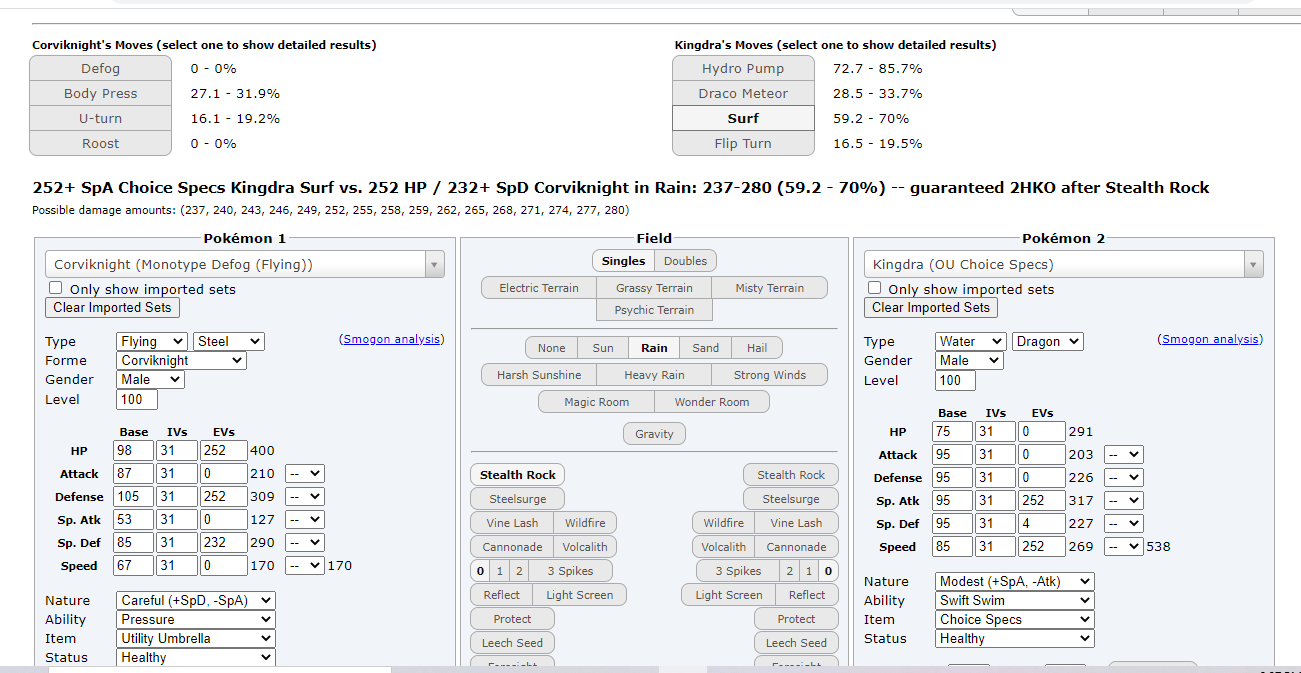Select Harsh Sunshine weather
1301x673 pixels.
(x=539, y=375)
